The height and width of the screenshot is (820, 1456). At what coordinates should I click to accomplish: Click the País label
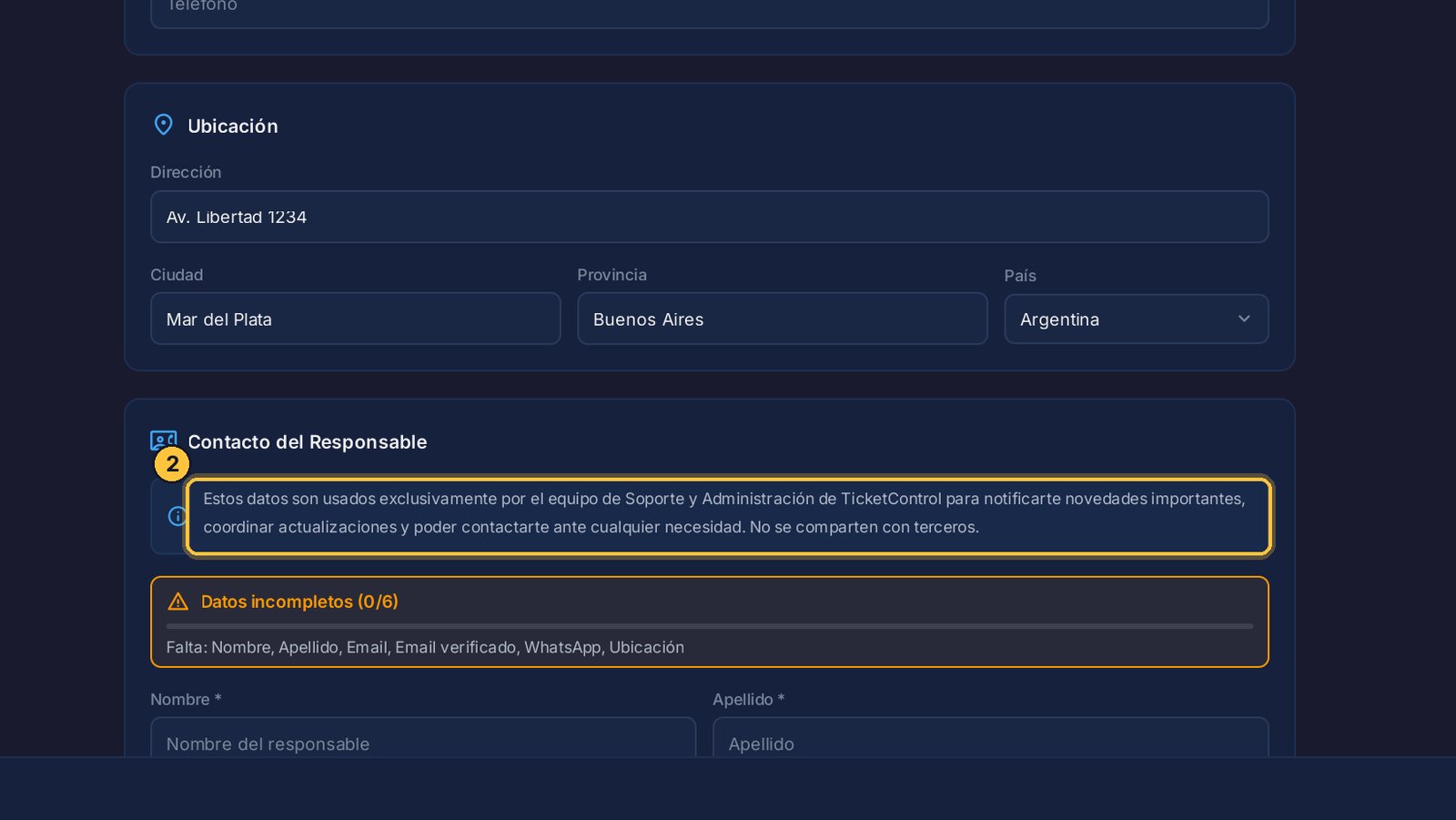(x=1020, y=276)
